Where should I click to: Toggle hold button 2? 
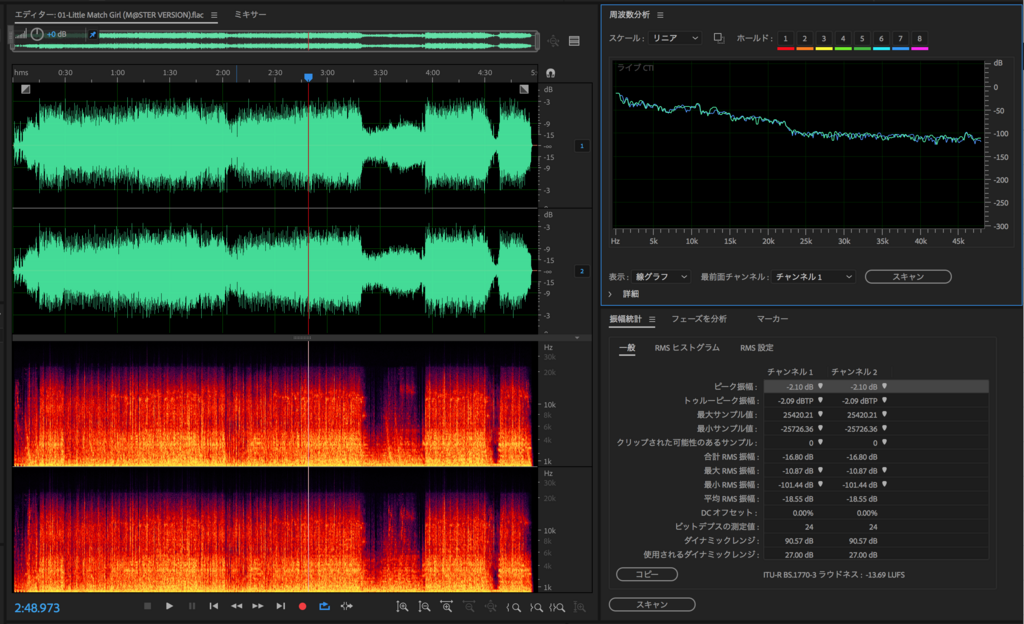[x=805, y=39]
